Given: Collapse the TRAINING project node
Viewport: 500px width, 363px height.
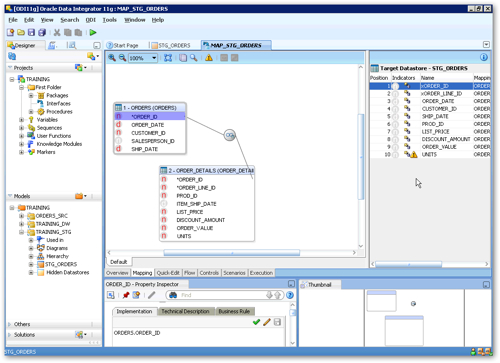Looking at the screenshot, I should pos(12,79).
